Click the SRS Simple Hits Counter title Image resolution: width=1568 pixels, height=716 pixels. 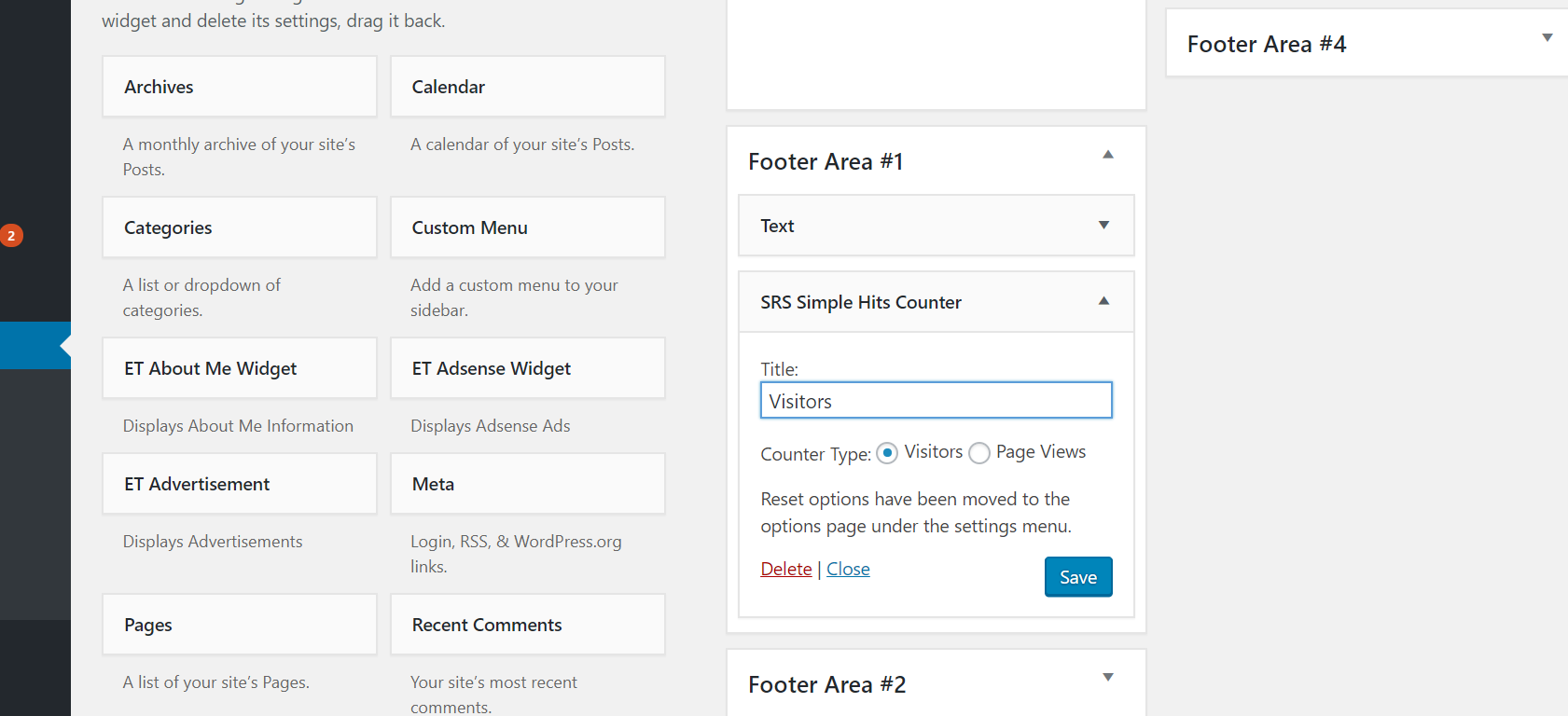(861, 302)
